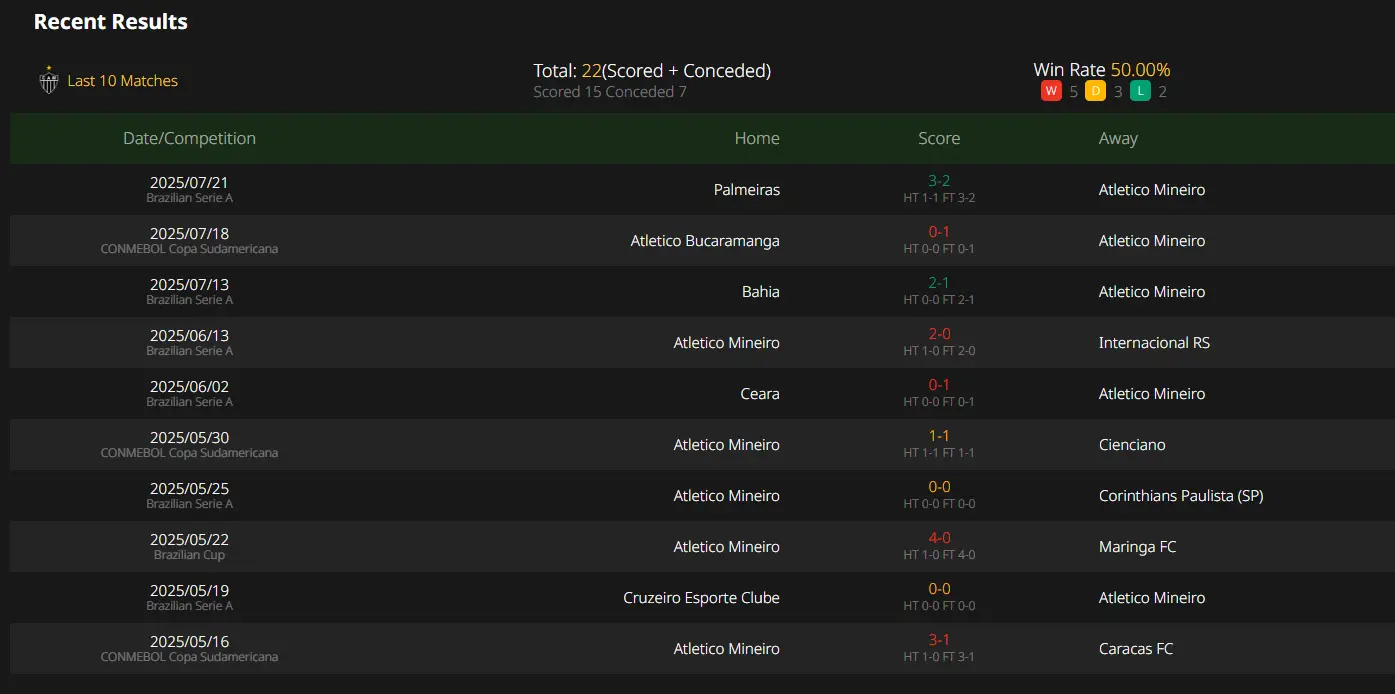This screenshot has height=694, width=1395.
Task: Open Internacional RS away team
Action: point(1154,342)
